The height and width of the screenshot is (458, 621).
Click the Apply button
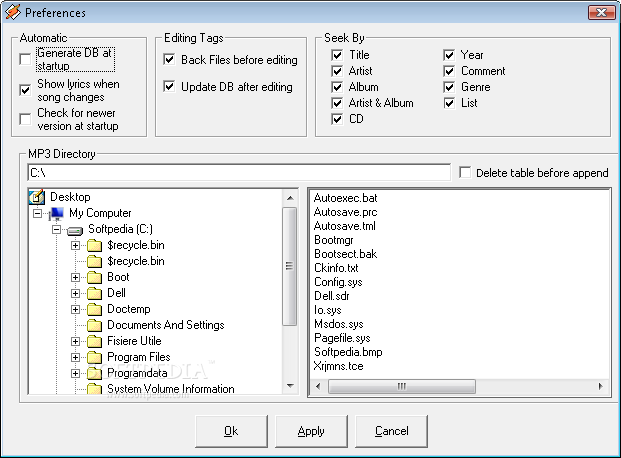pyautogui.click(x=311, y=431)
